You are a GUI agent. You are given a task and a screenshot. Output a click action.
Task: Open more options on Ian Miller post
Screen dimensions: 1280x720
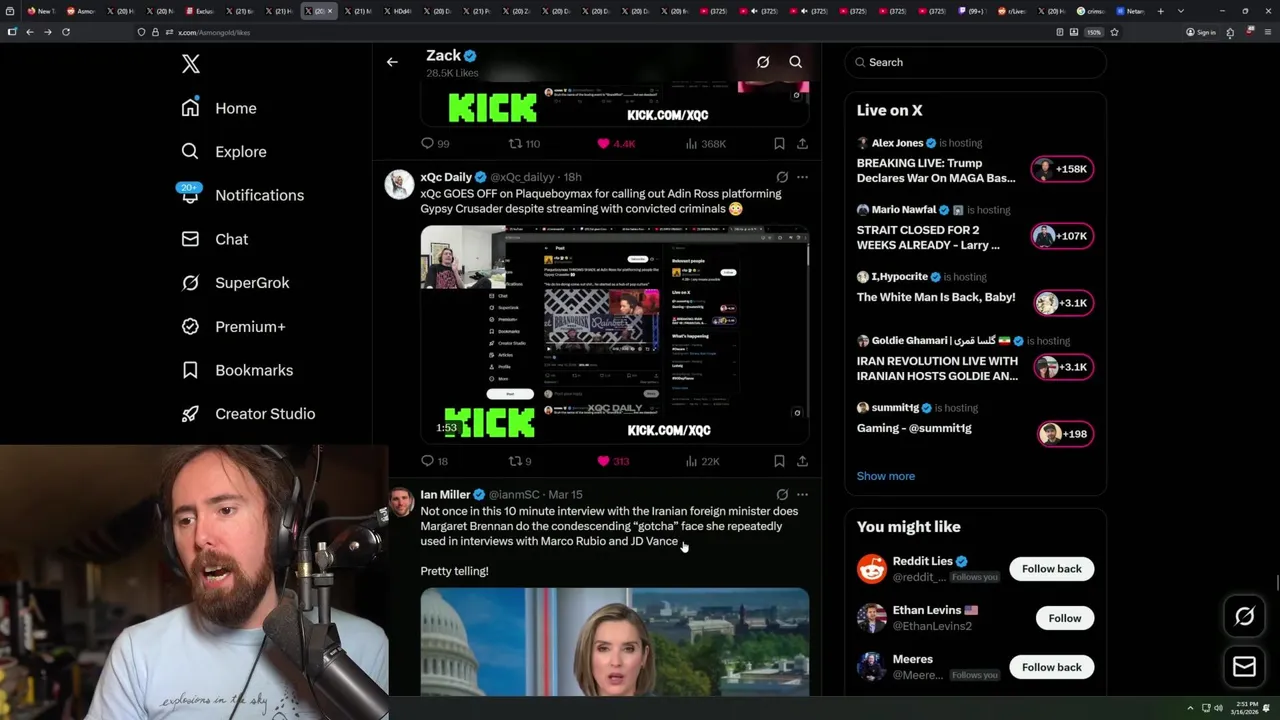tap(802, 494)
